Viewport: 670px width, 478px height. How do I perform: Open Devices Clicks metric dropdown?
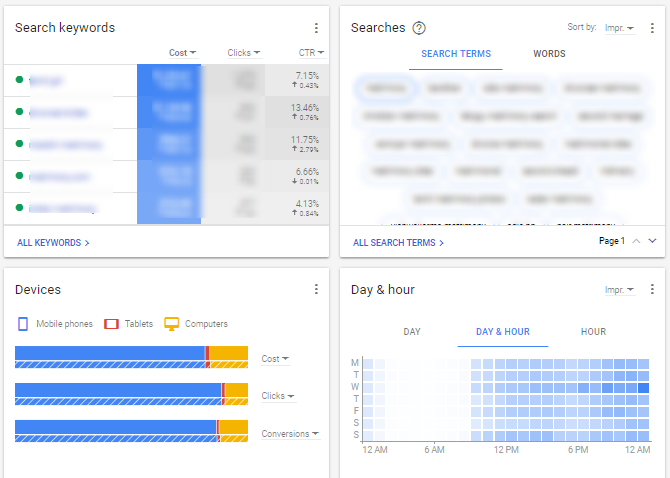tap(278, 396)
